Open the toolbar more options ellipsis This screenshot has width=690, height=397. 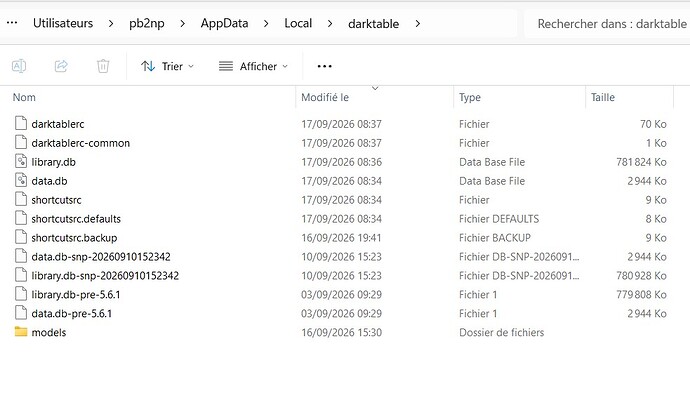(324, 66)
